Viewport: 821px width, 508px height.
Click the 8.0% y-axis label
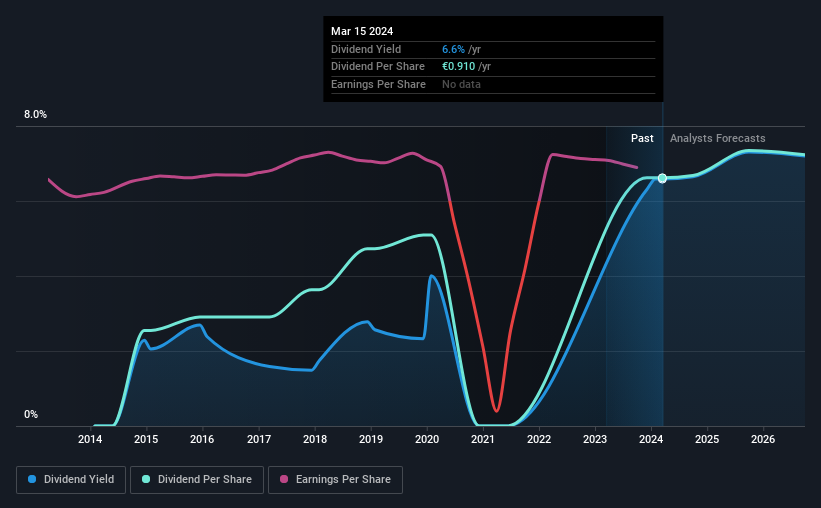click(x=35, y=115)
